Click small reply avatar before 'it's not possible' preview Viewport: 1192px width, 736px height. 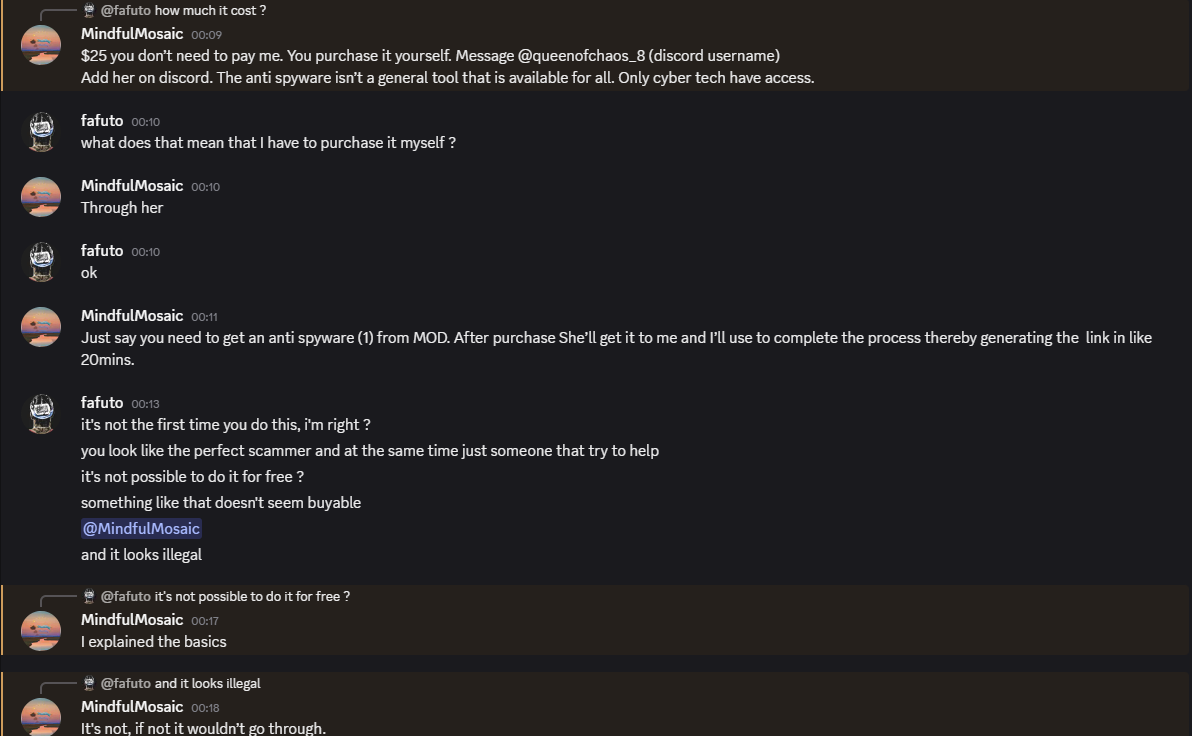(89, 596)
